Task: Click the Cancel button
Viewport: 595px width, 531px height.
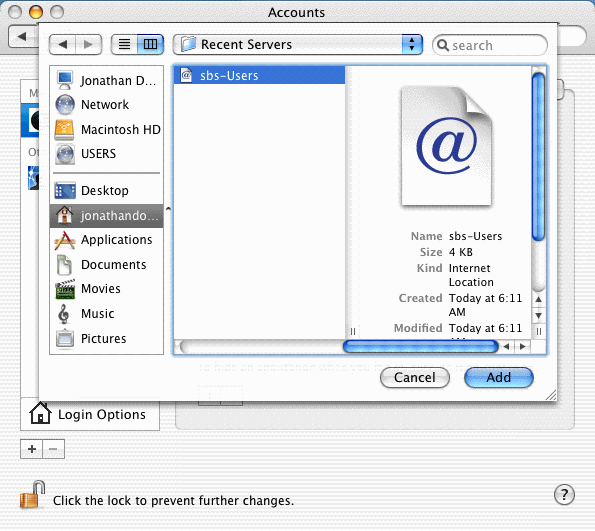Action: 414,378
